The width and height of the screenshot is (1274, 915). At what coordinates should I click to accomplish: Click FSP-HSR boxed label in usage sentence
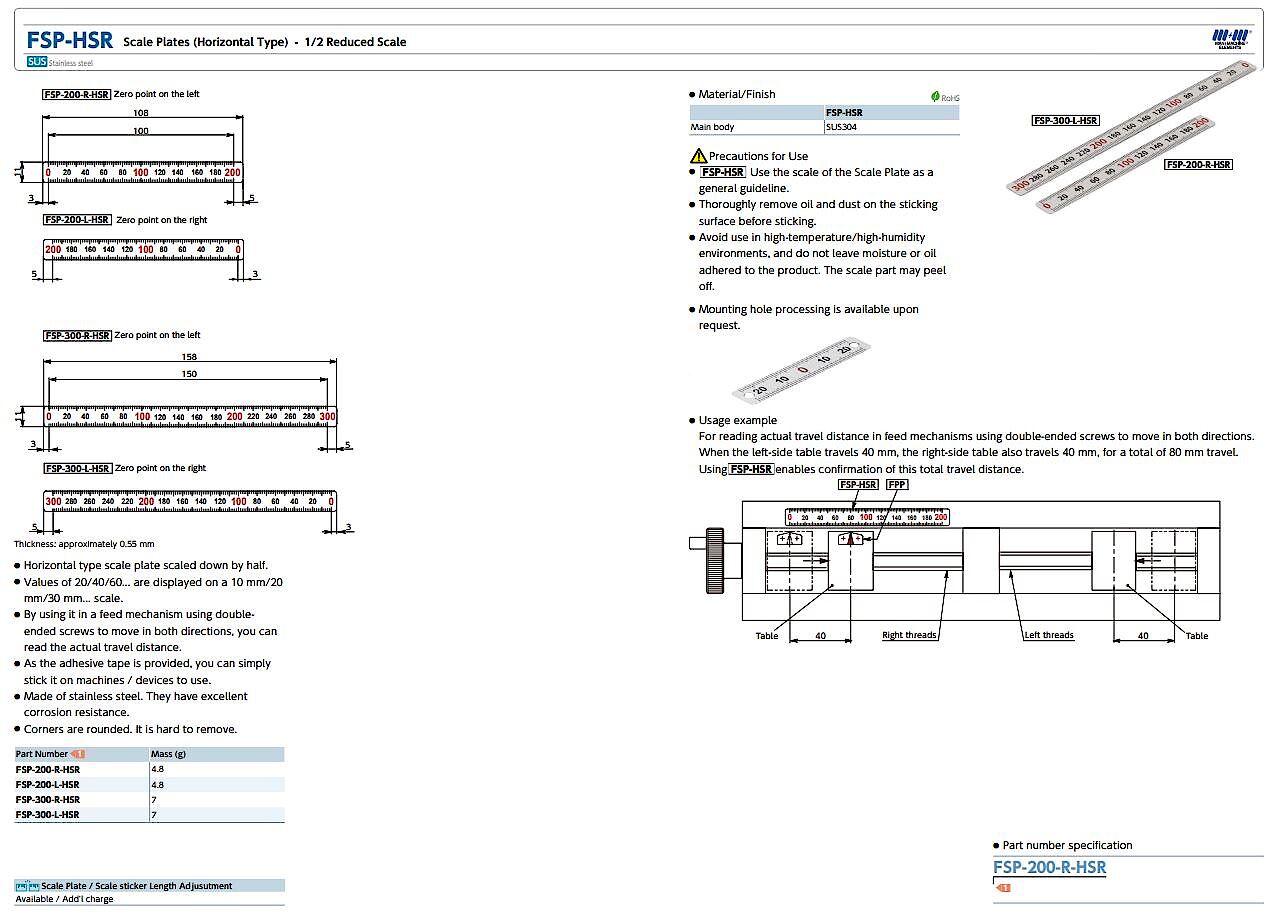point(751,469)
